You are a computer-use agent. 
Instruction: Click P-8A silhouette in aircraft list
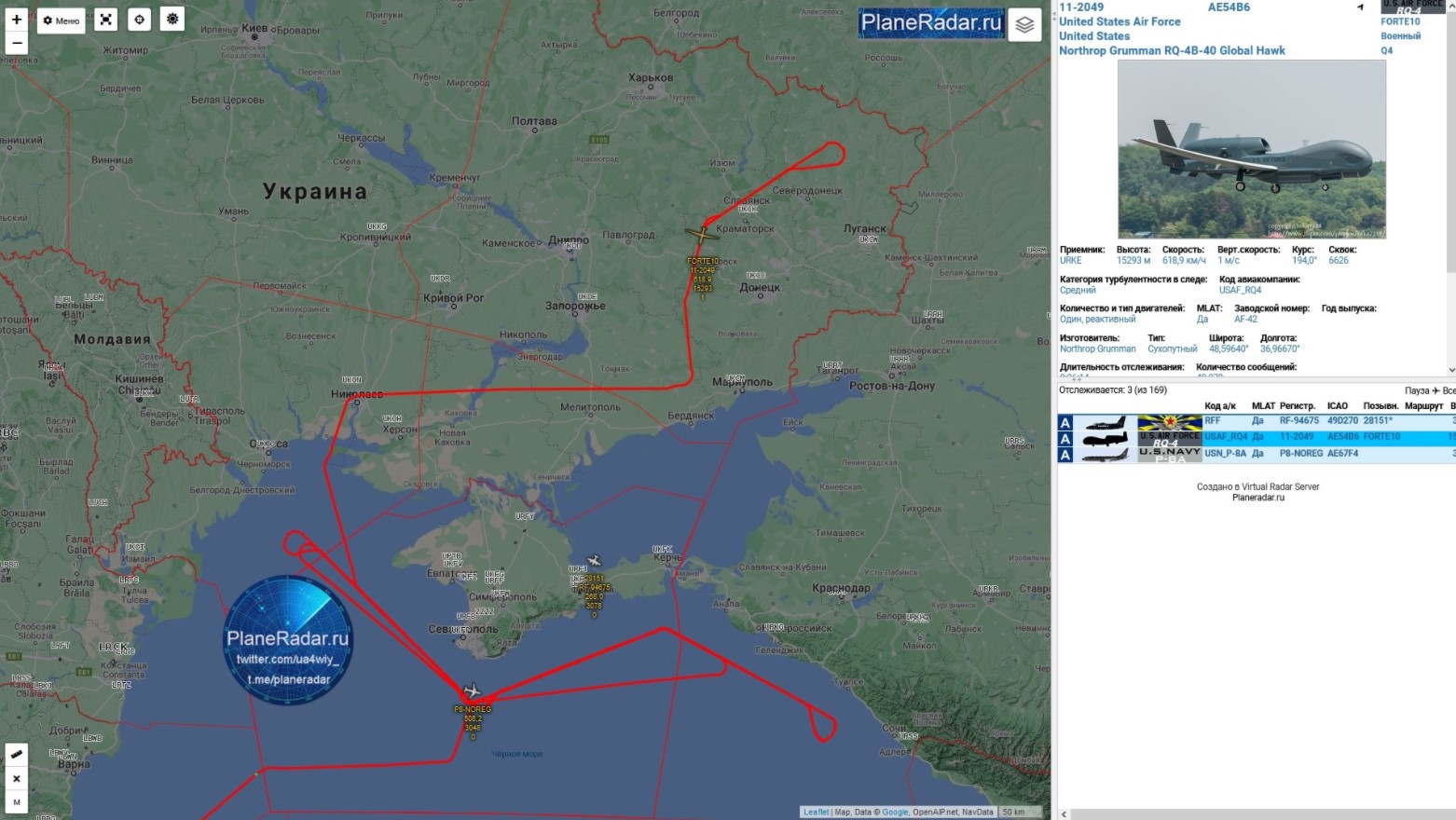point(1106,455)
